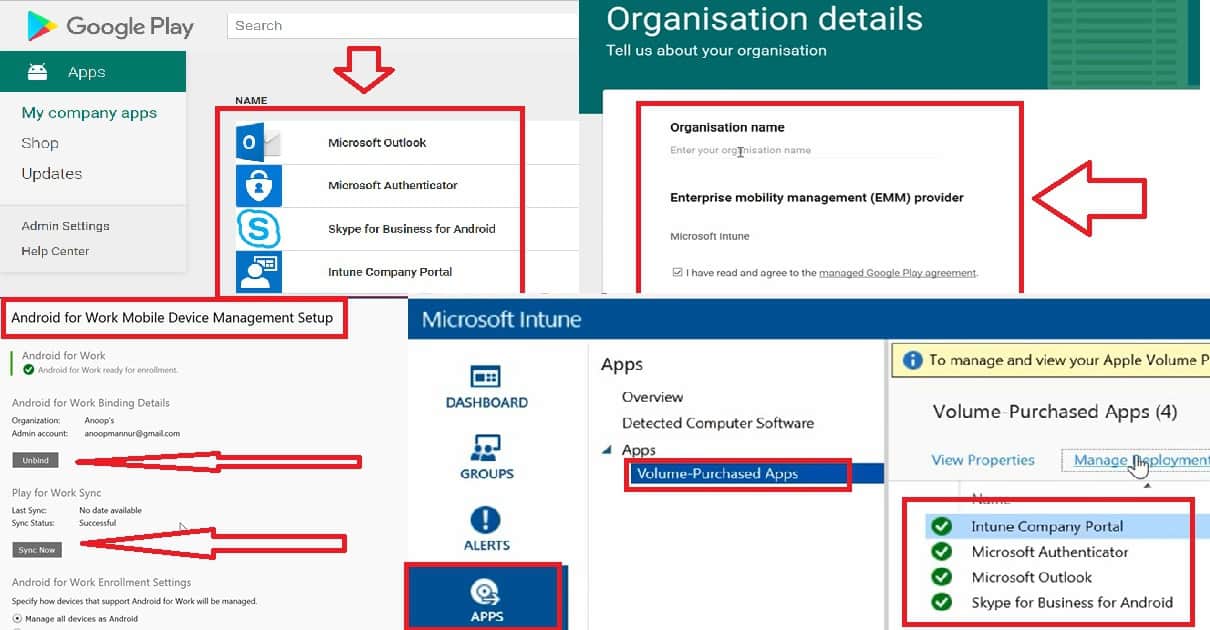Screen dimensions: 1210x630
Task: Click the blue info icon in the Apple Volume banner
Action: point(912,360)
